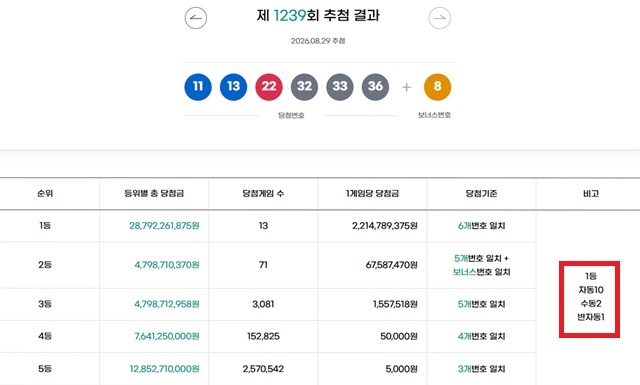Viewport: 640px width, 385px height.
Task: Click criteria 4개번호 일치
Action: [482, 336]
